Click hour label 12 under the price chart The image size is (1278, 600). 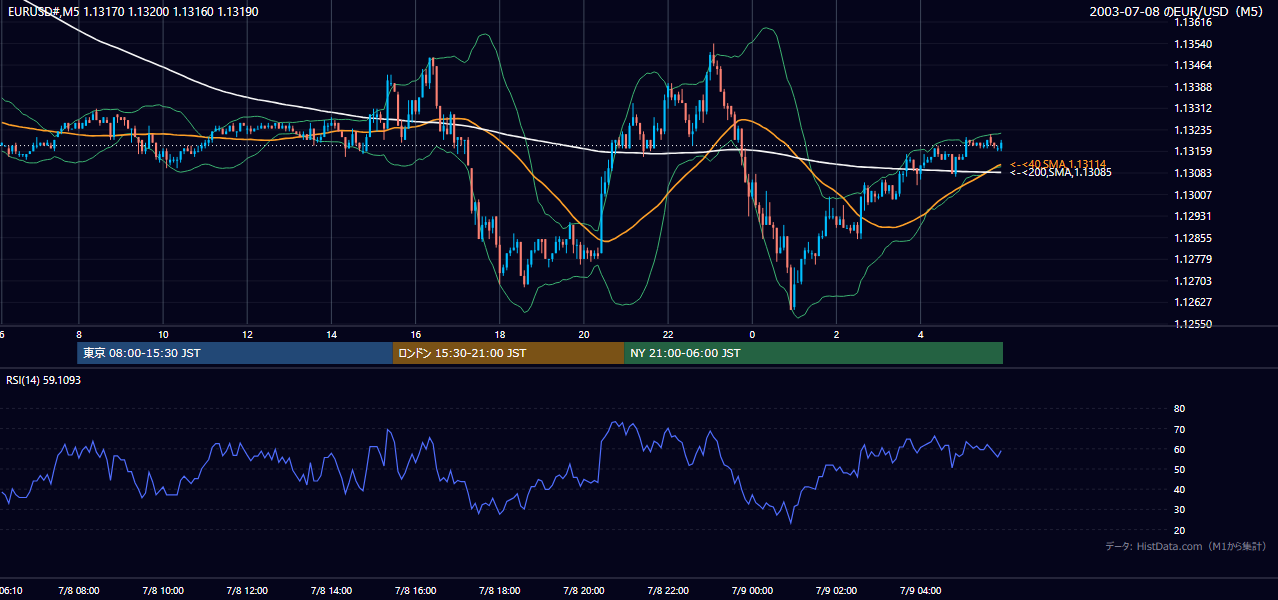(247, 335)
